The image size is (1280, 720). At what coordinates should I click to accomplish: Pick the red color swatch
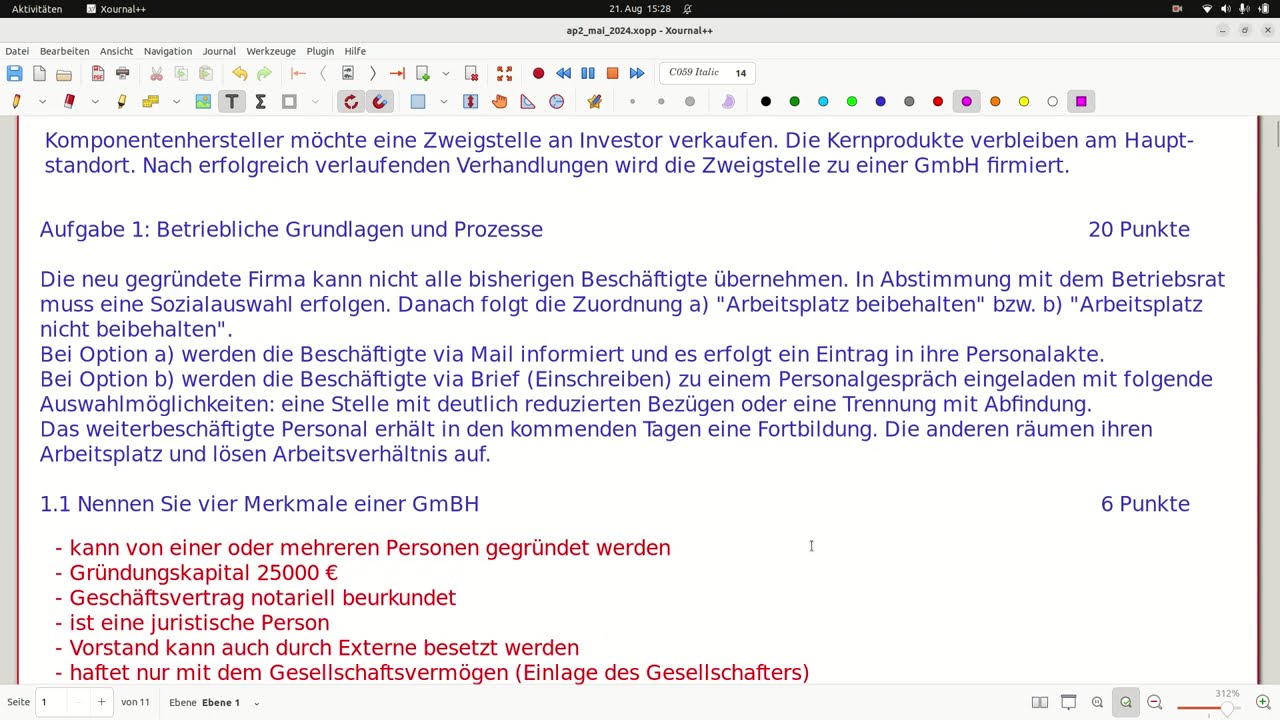(938, 101)
